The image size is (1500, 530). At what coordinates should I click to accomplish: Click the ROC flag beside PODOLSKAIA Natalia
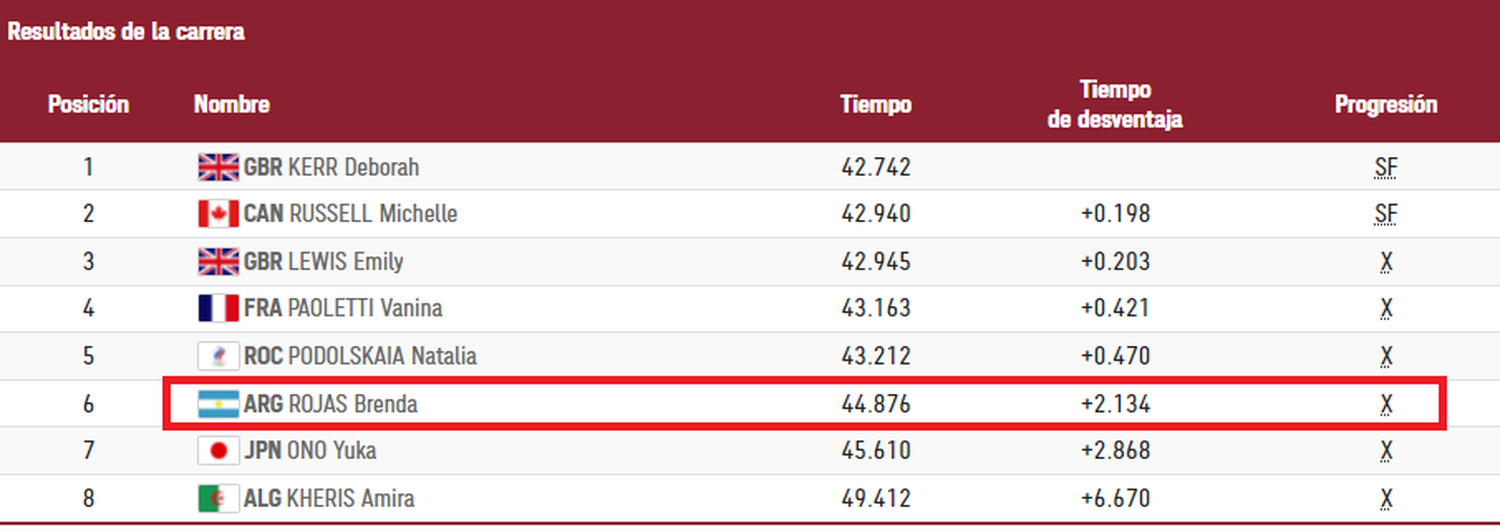218,356
